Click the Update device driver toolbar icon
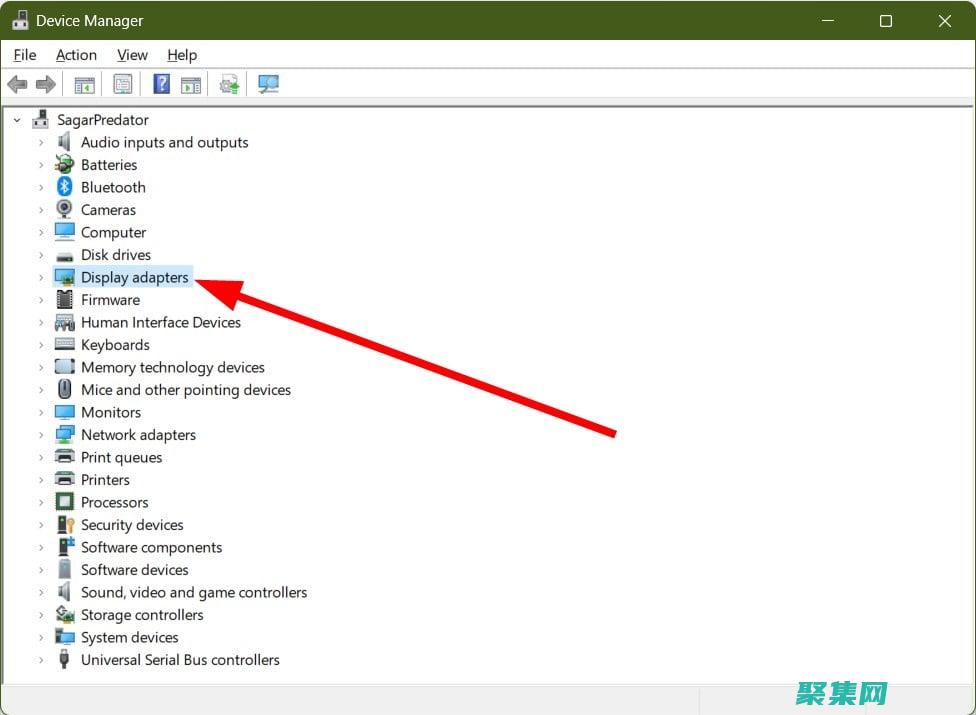The width and height of the screenshot is (976, 715). (x=230, y=85)
